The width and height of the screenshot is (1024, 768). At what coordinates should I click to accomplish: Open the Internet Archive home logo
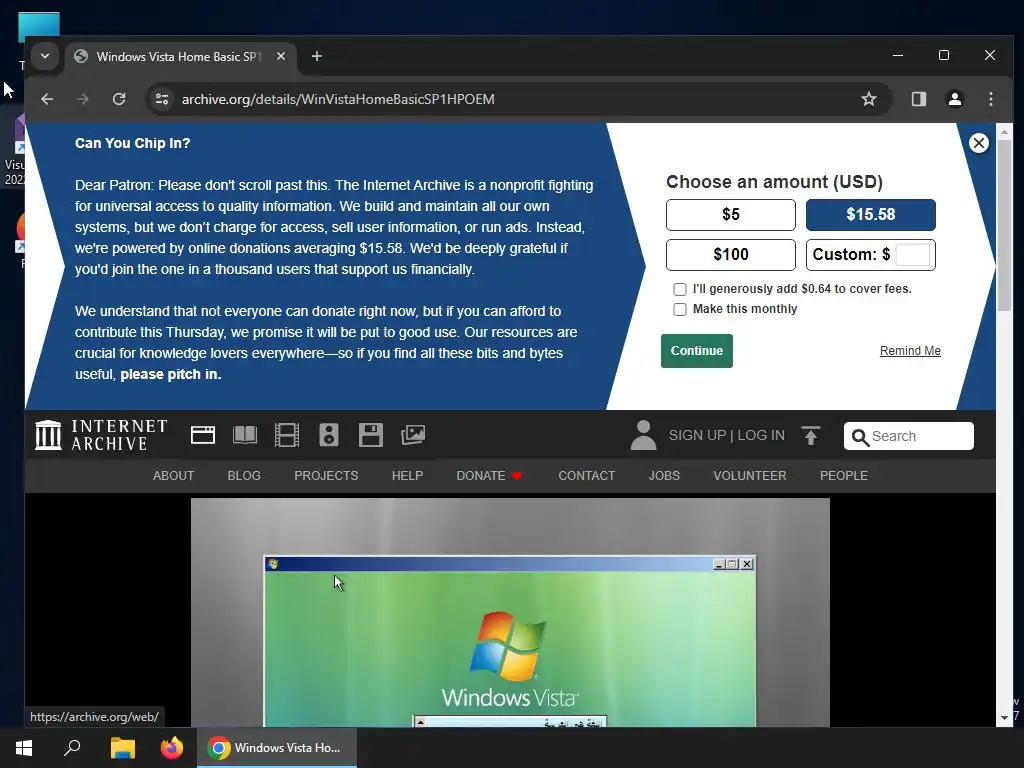coord(101,435)
